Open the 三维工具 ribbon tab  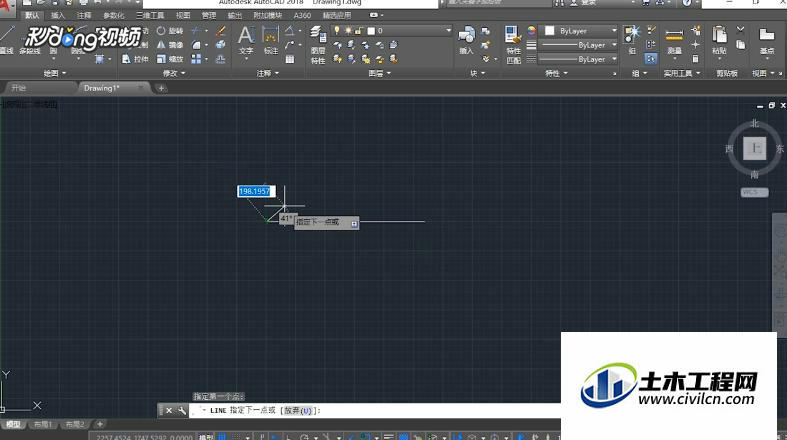150,16
